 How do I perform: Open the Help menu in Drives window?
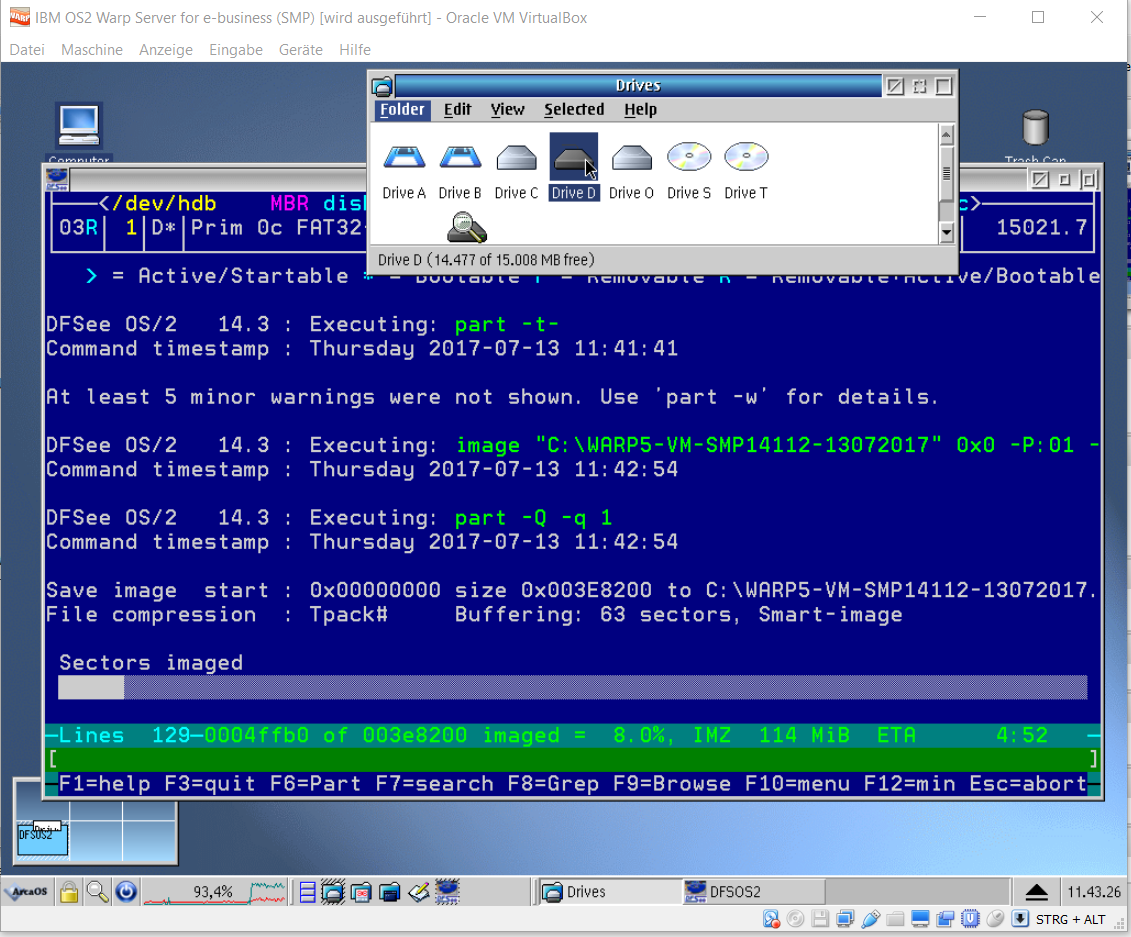pyautogui.click(x=641, y=110)
